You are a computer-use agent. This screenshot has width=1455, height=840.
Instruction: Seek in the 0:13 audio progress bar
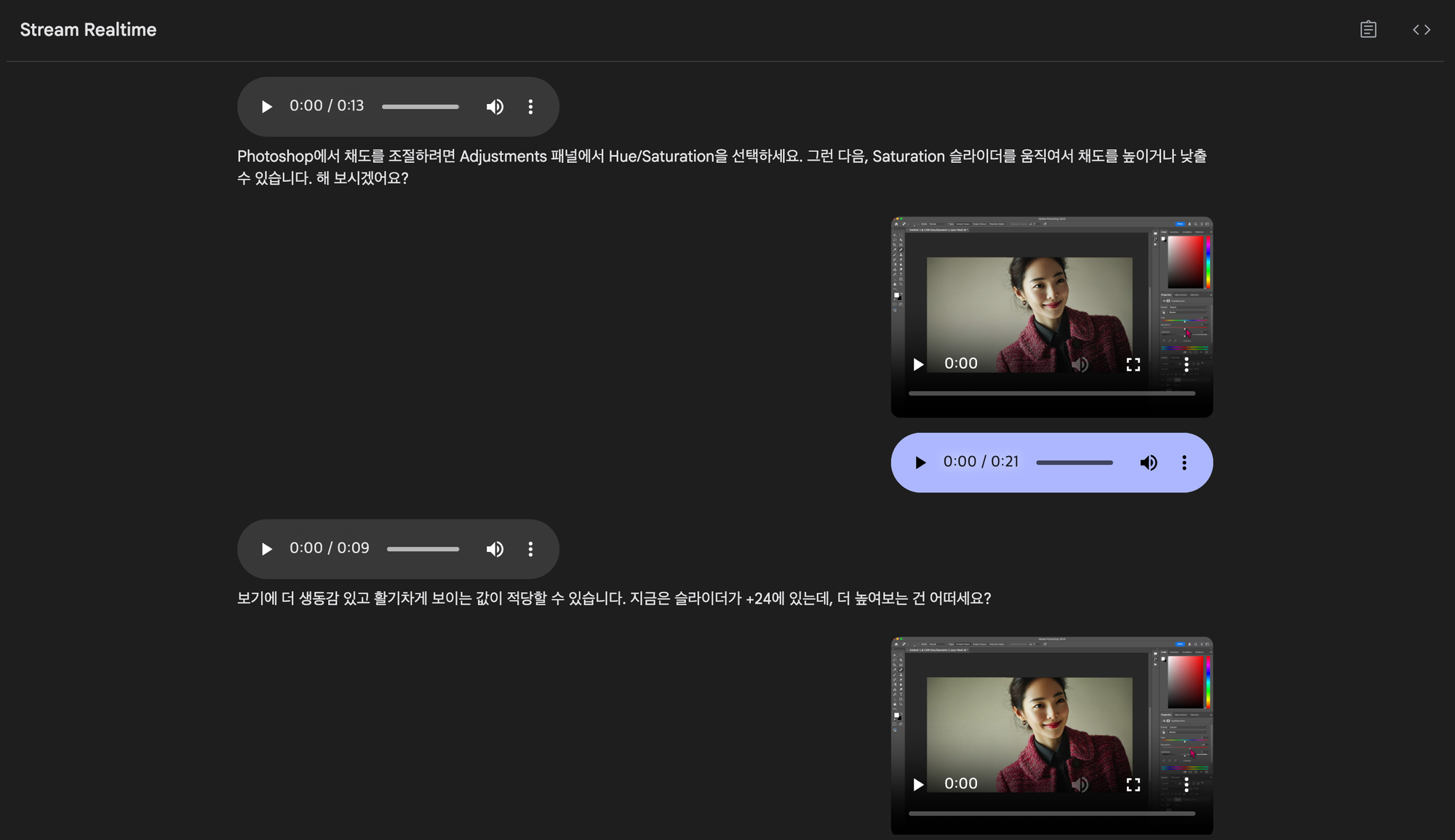[x=420, y=107]
